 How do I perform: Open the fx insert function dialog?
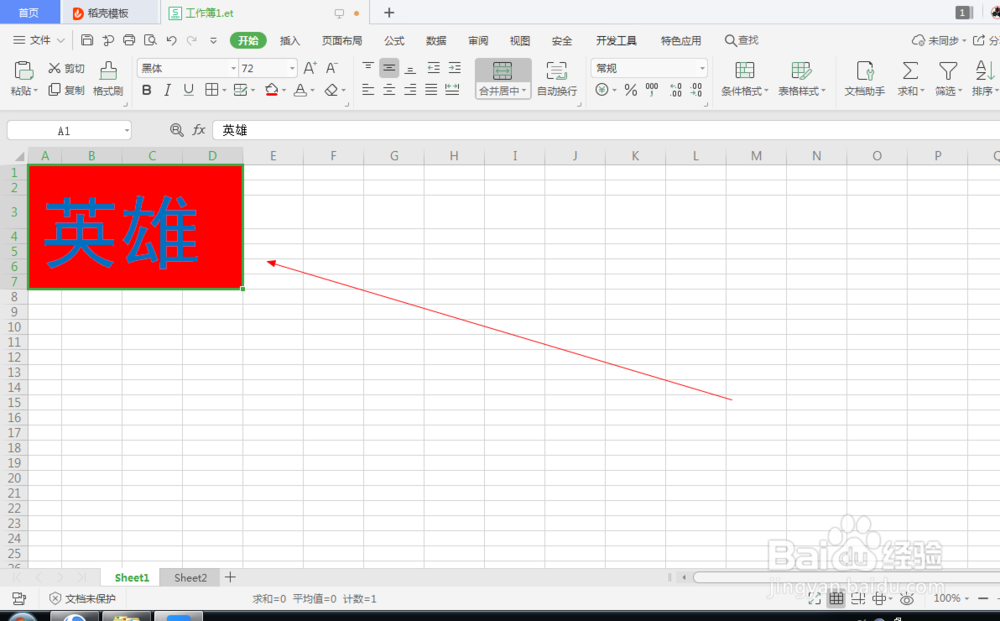coord(199,130)
